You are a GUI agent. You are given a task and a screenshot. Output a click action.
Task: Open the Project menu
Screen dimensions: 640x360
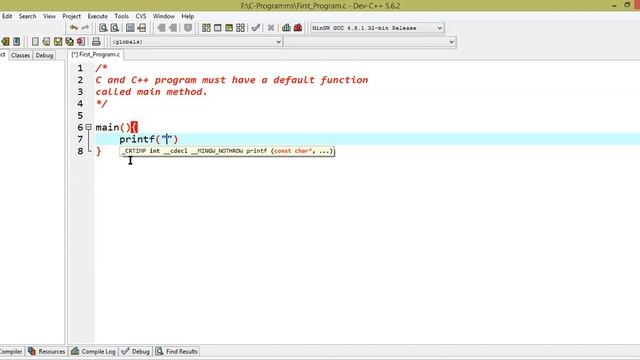71,16
